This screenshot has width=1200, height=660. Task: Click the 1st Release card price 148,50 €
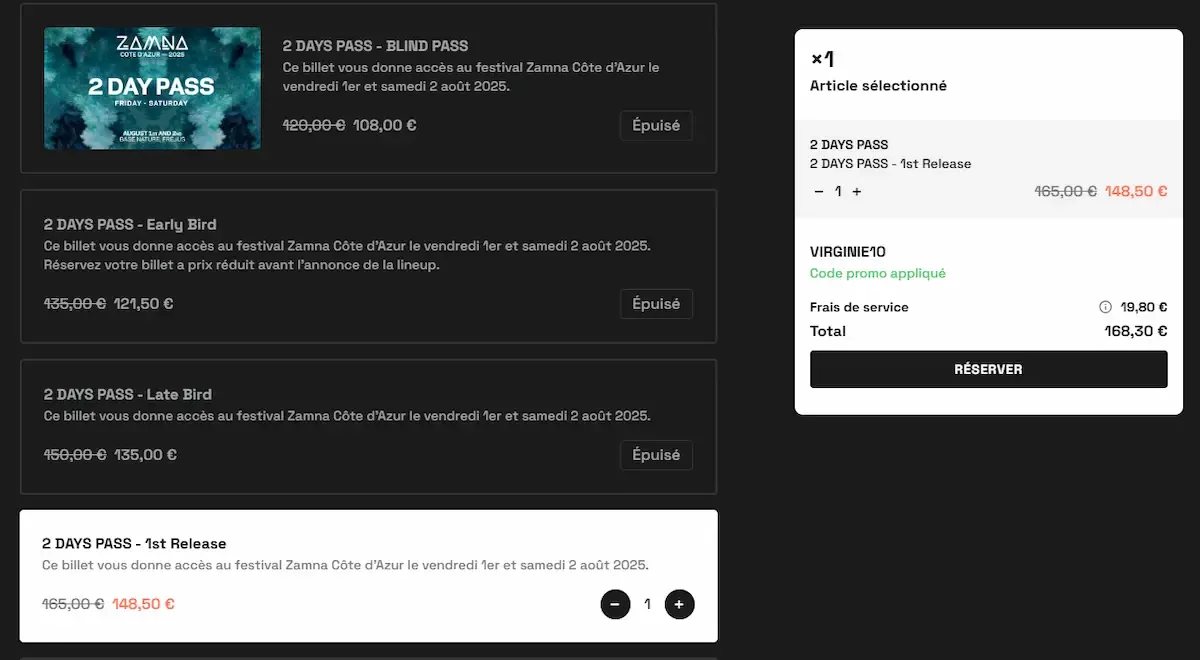click(x=143, y=604)
